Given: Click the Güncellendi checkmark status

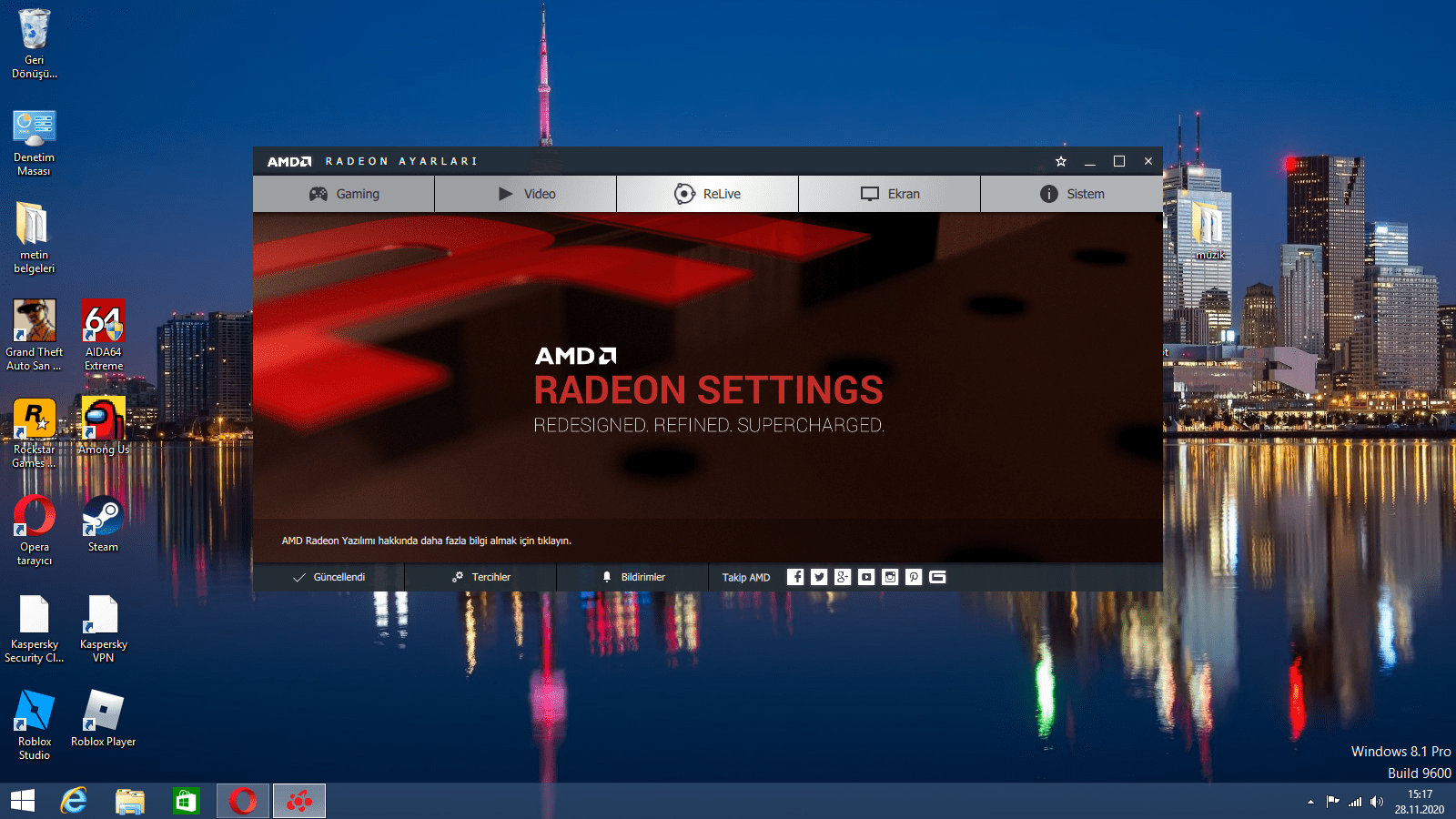Looking at the screenshot, I should 329,577.
